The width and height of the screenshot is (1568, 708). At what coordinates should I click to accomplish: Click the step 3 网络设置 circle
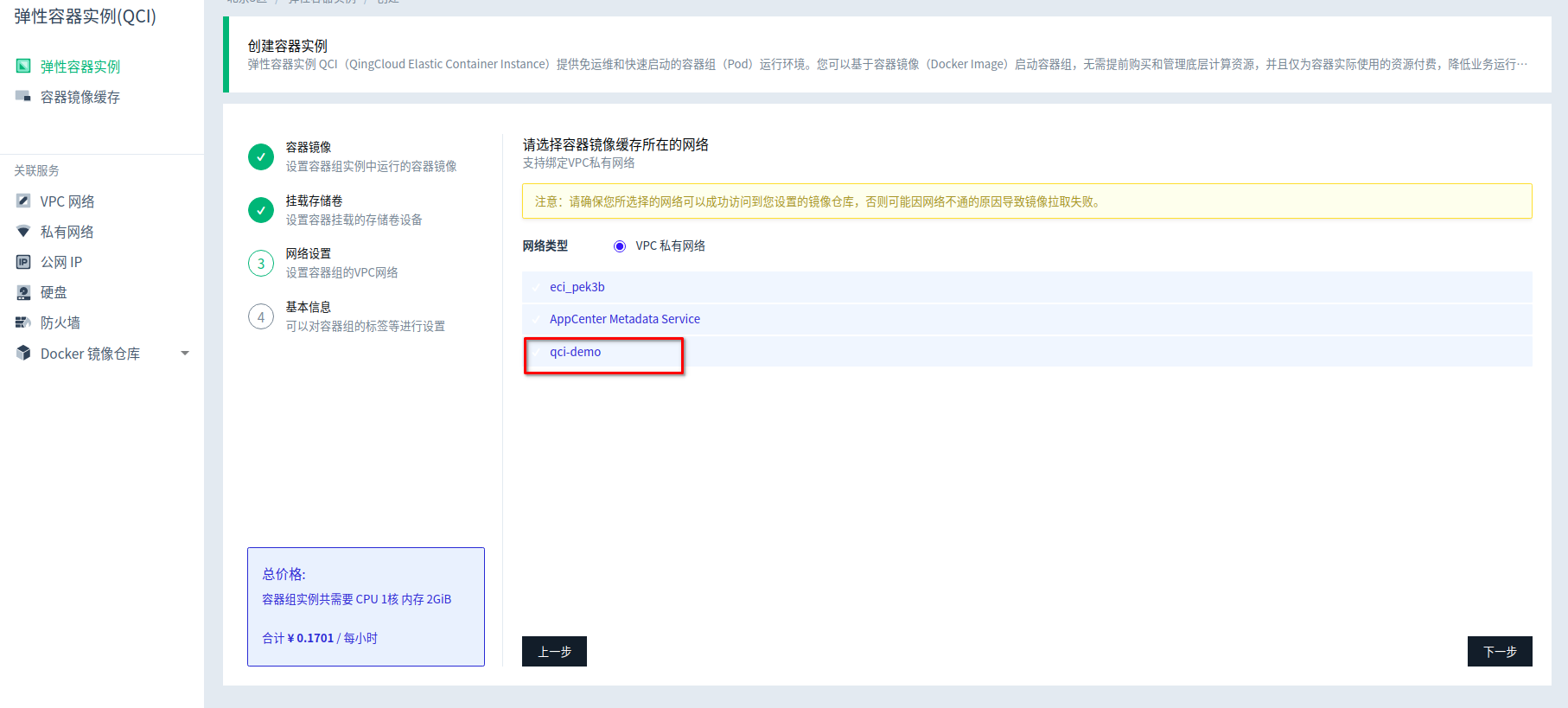coord(261,264)
